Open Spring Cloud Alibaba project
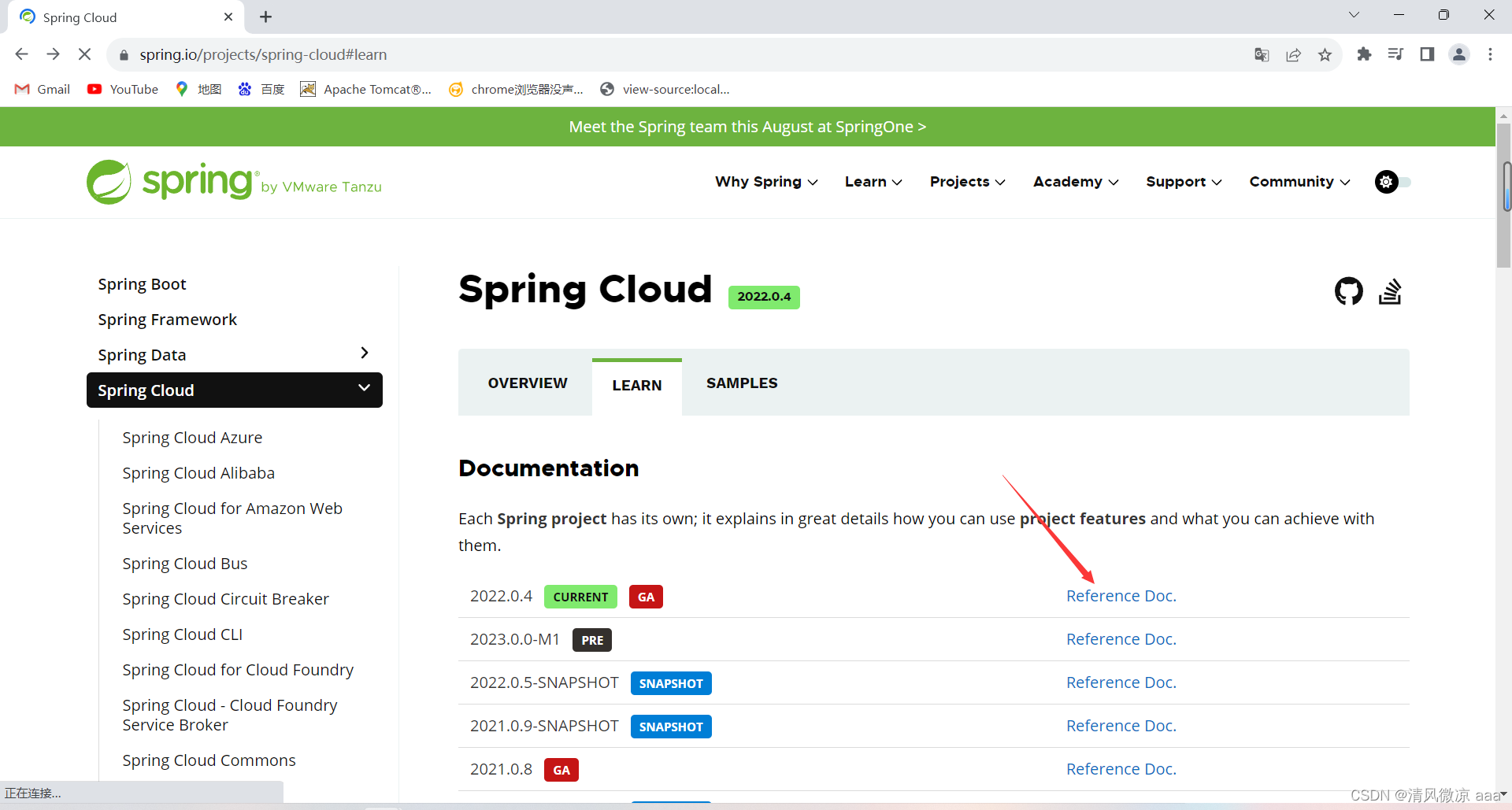The width and height of the screenshot is (1512, 810). coord(198,473)
